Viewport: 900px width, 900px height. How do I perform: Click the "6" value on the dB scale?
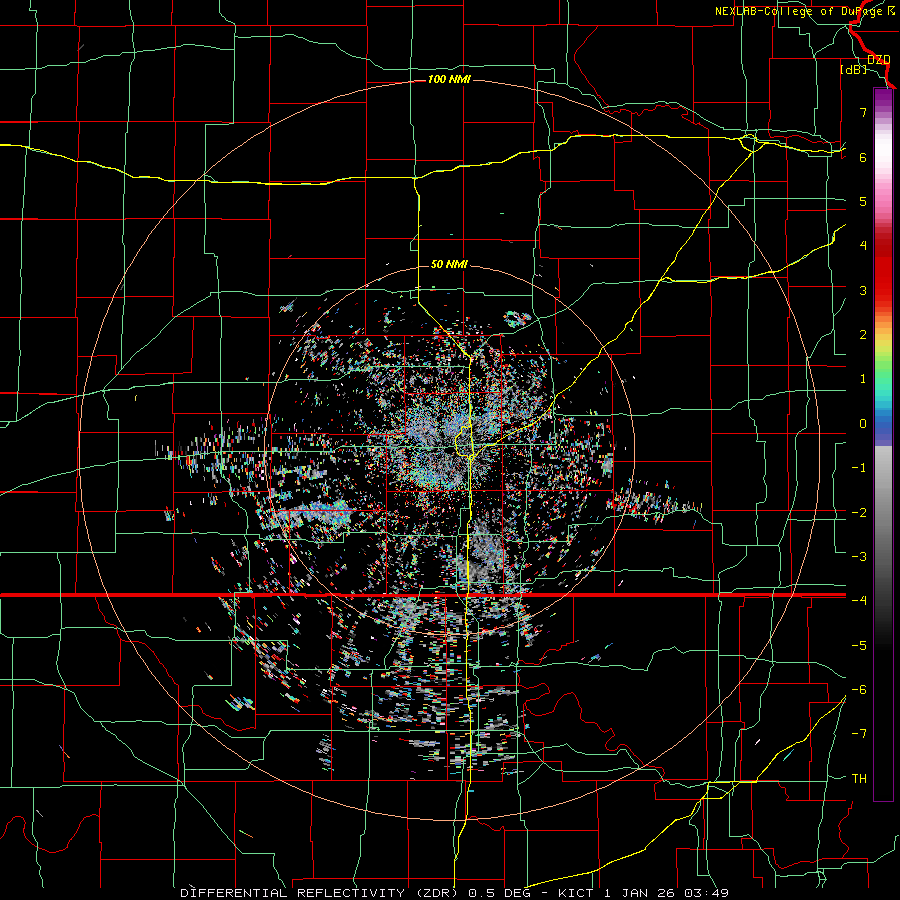point(863,157)
